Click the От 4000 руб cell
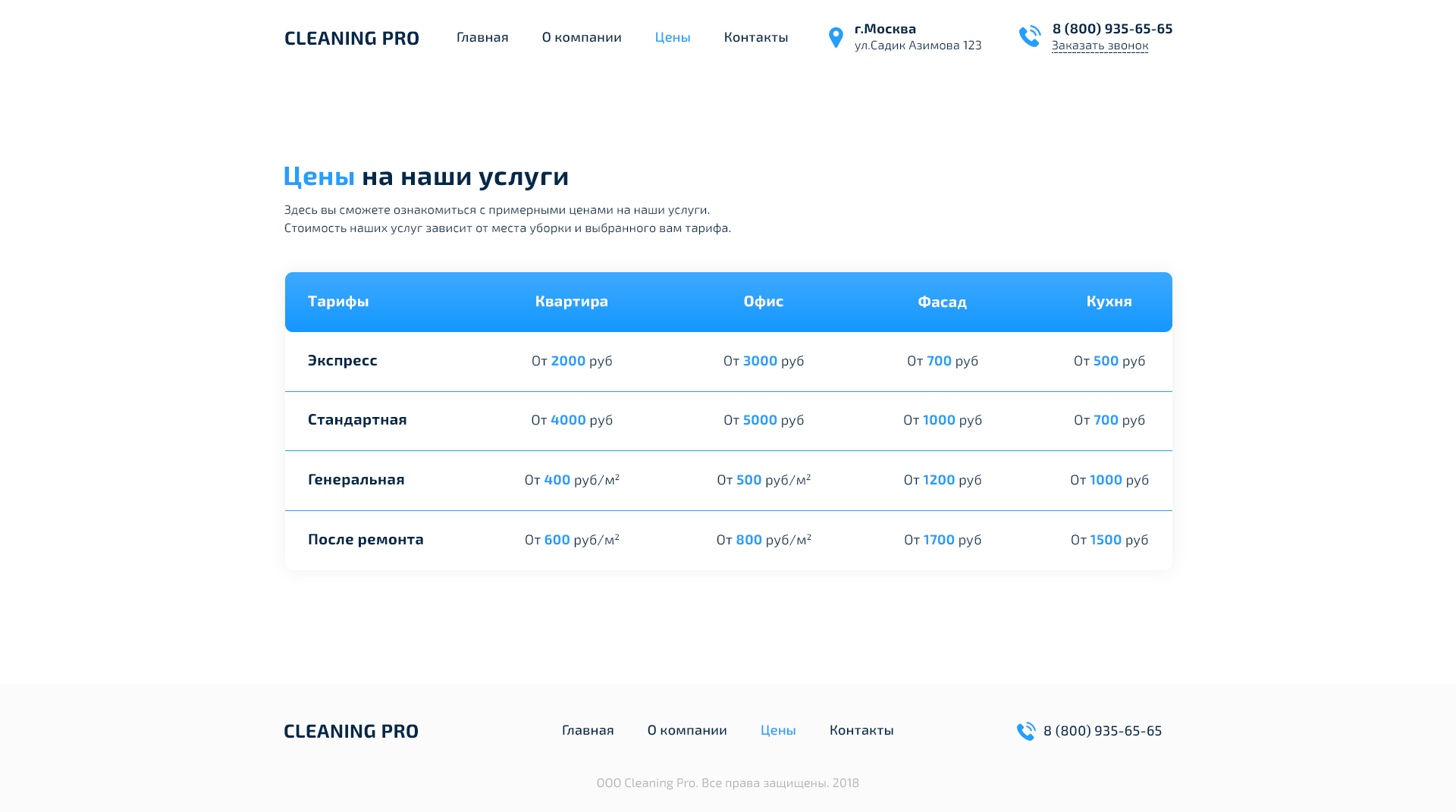1456x812 pixels. click(572, 420)
